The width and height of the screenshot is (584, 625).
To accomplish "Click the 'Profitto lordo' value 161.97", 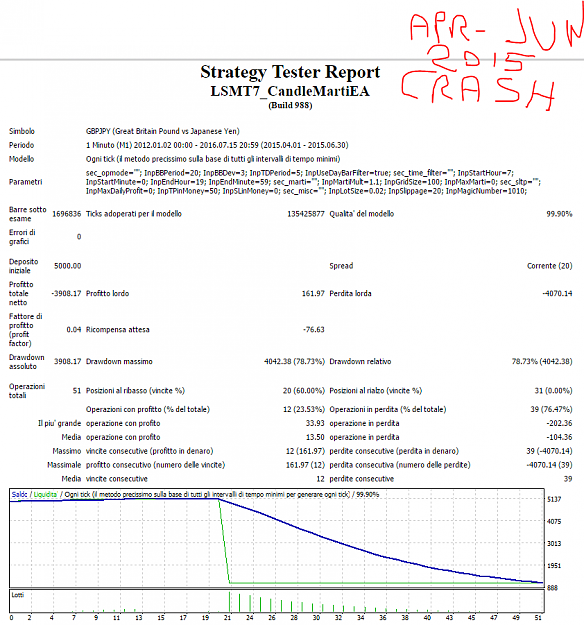I will [x=313, y=293].
